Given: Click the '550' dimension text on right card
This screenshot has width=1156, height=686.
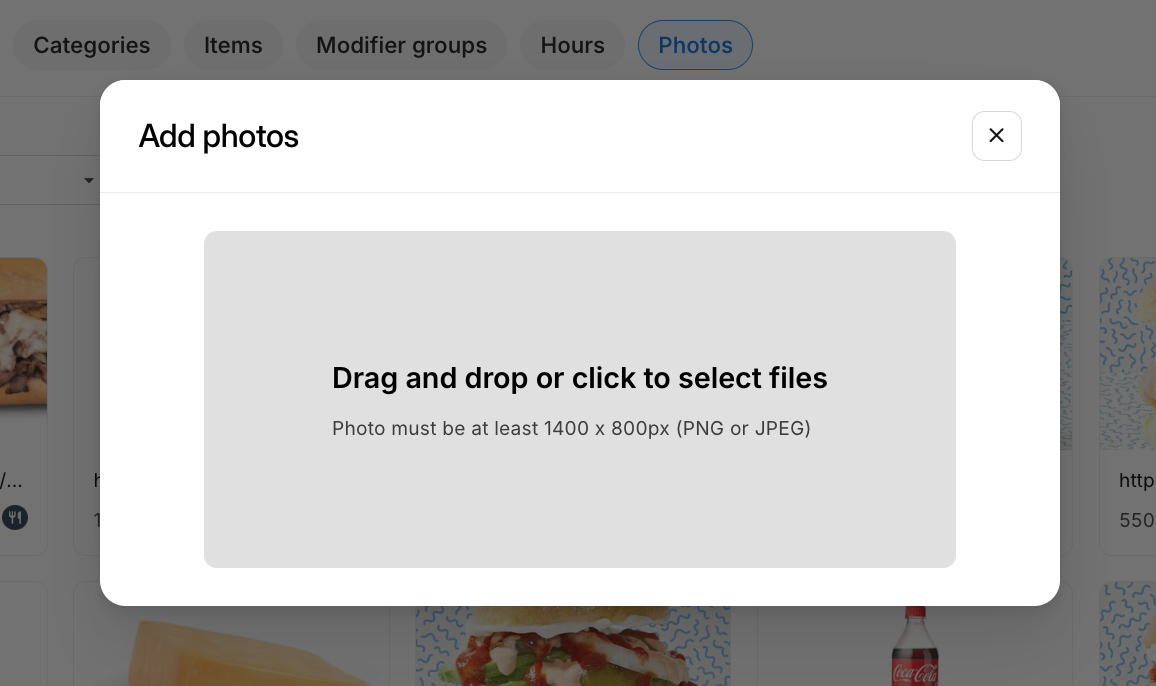Looking at the screenshot, I should click(x=1136, y=520).
